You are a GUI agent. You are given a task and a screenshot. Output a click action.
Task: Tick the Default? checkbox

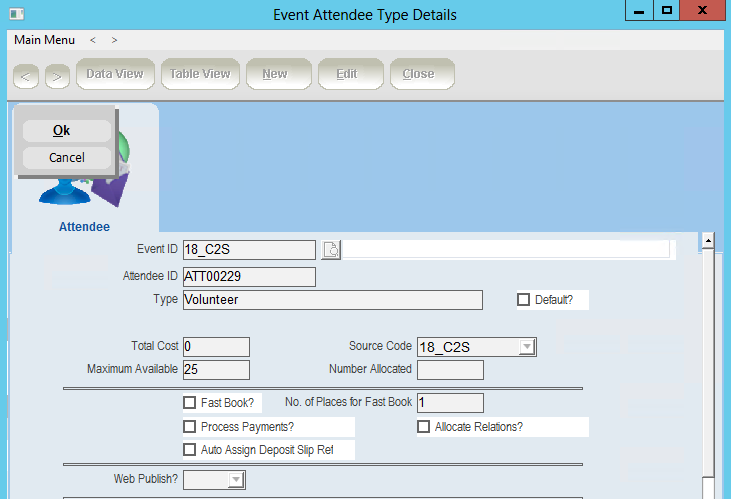[x=523, y=299]
